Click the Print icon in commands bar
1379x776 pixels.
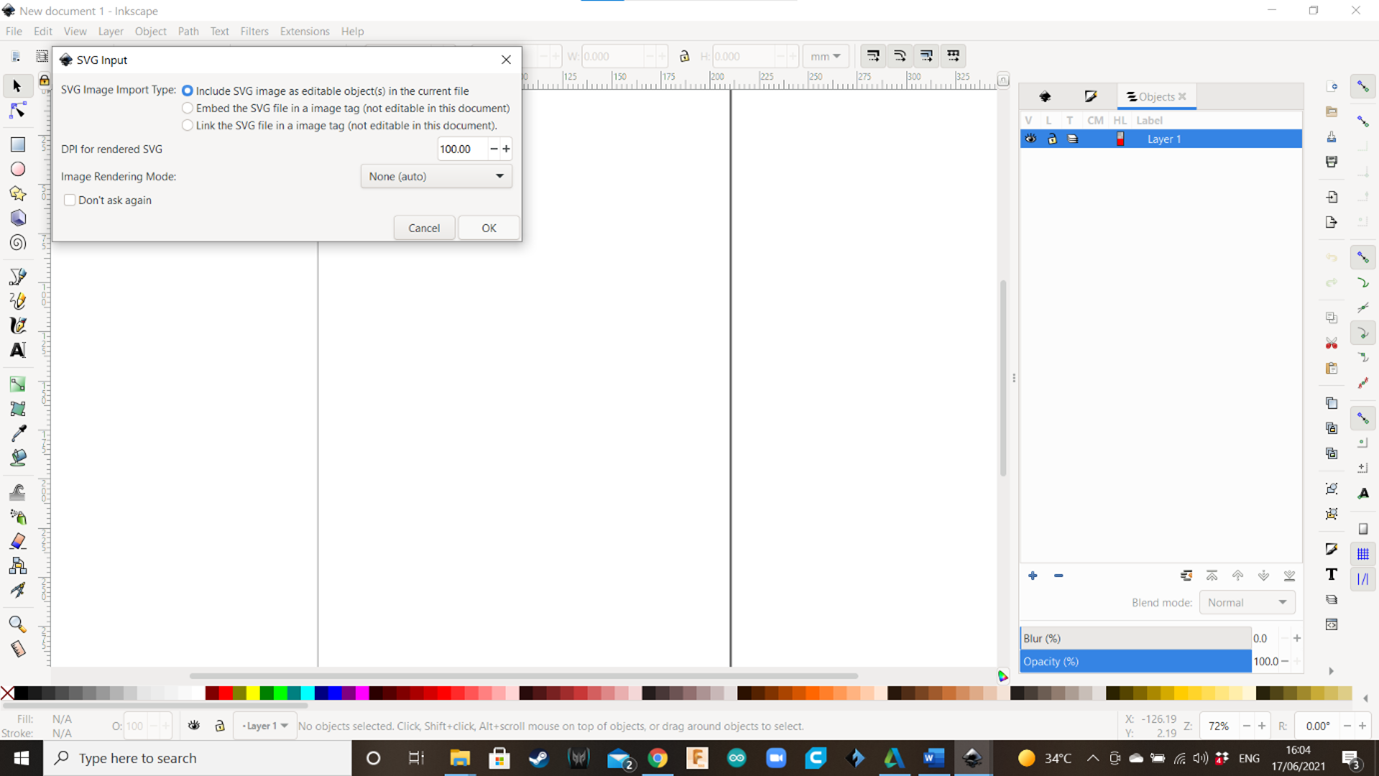click(x=1331, y=162)
